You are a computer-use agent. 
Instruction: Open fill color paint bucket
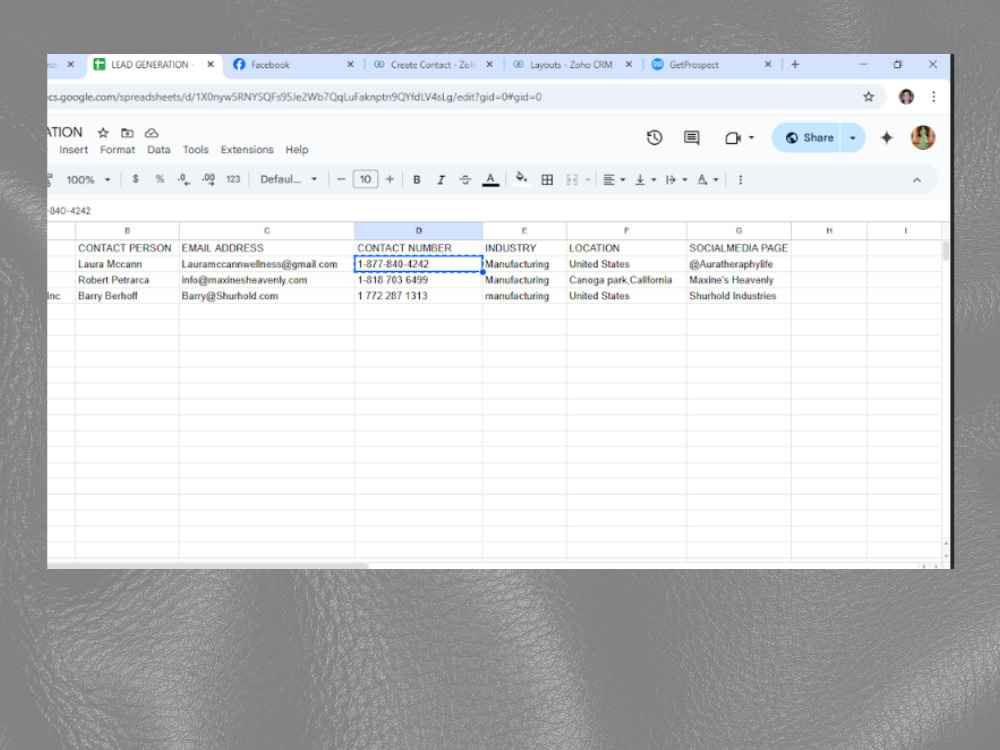click(x=521, y=179)
